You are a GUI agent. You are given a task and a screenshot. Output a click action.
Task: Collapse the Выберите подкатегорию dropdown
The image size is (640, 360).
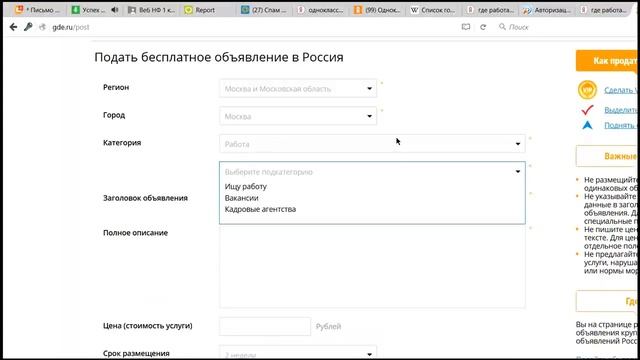point(372,172)
